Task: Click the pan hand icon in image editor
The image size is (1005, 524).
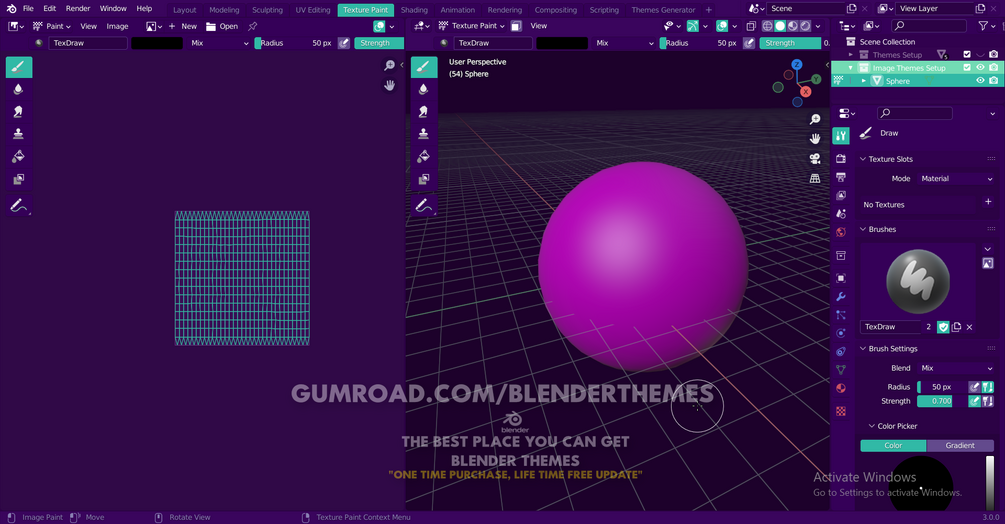Action: (x=389, y=85)
